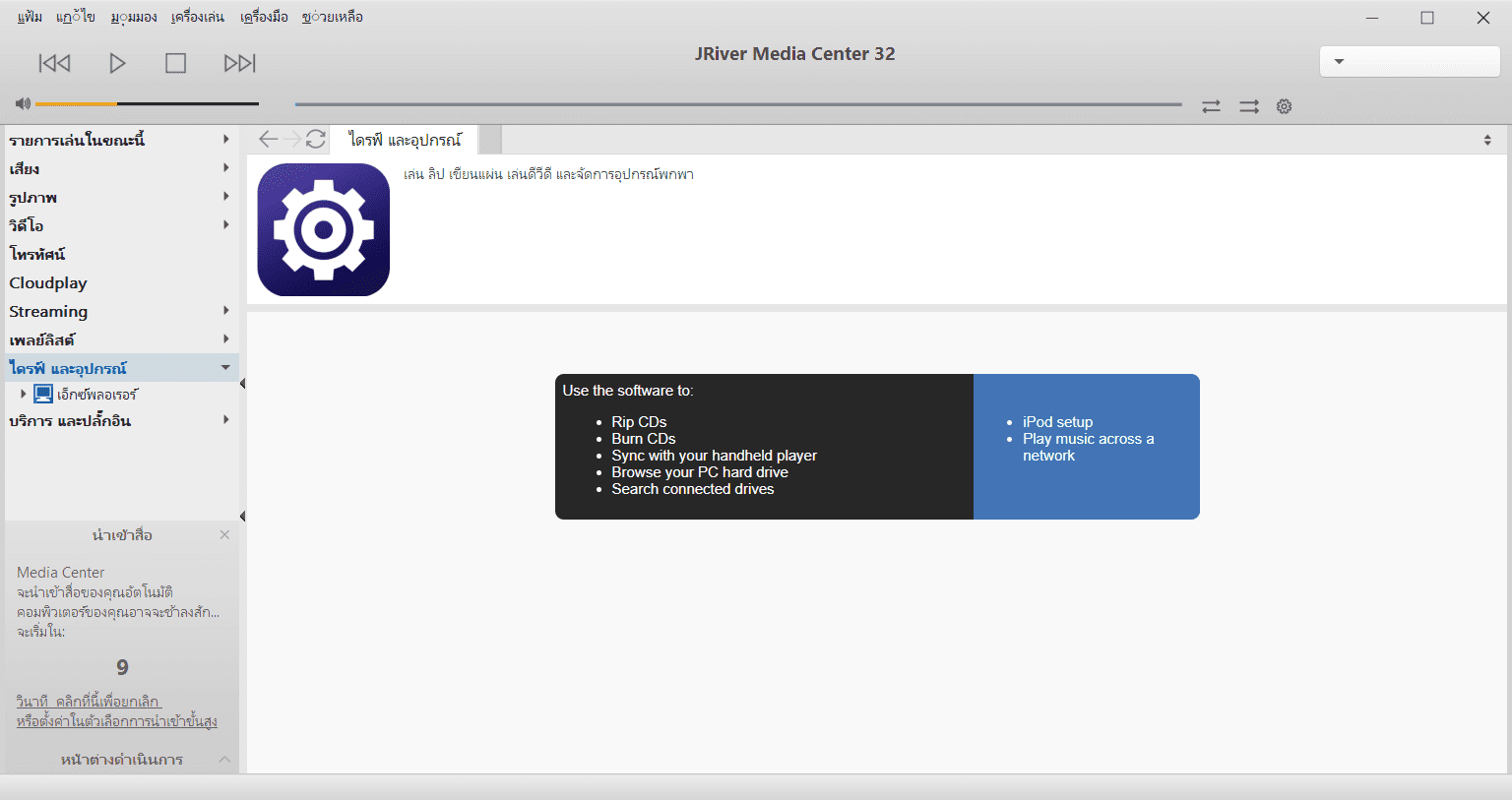Click the view options up-down arrows
Viewport: 1512px width, 800px height.
(x=1487, y=141)
